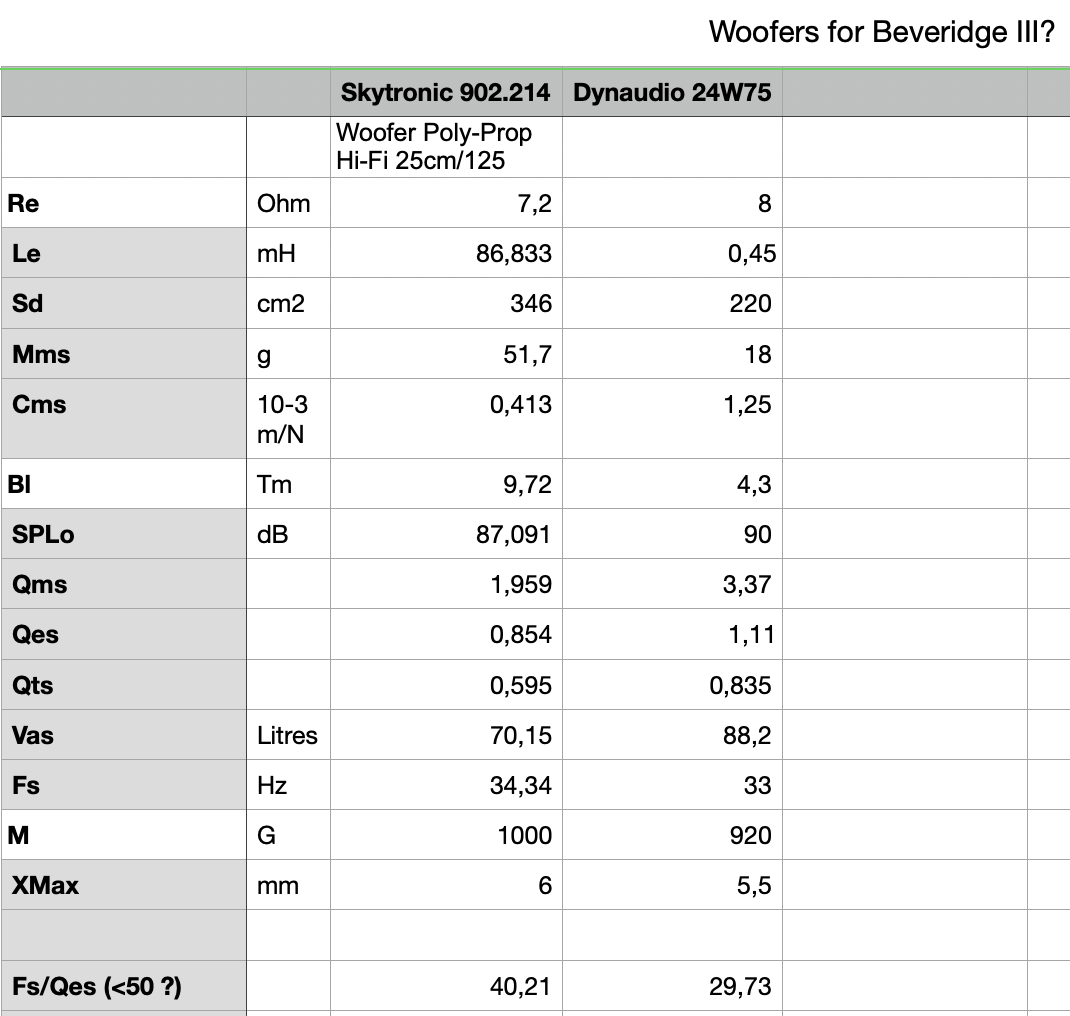The image size is (1070, 1016).
Task: Select Skytronic Re value 7,2
Action: [446, 203]
